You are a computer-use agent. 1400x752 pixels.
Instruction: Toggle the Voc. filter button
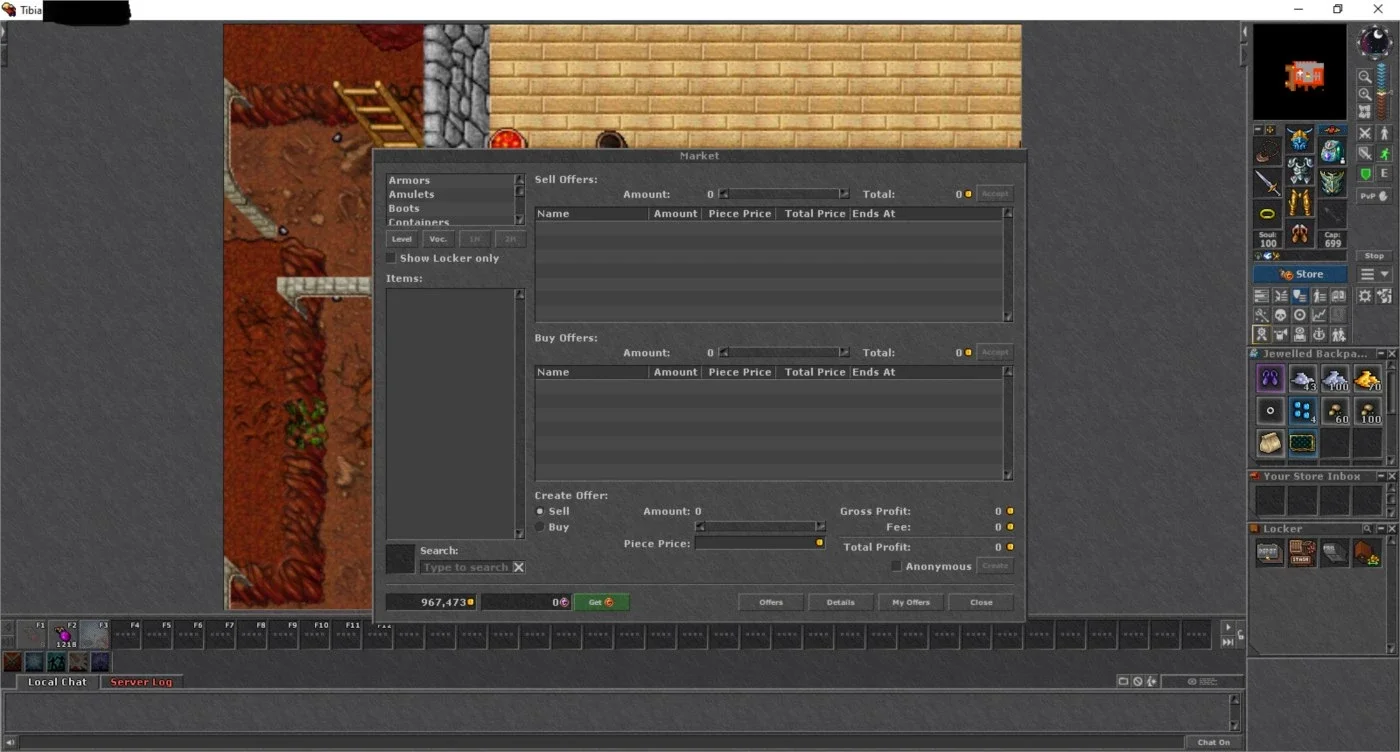tap(438, 240)
